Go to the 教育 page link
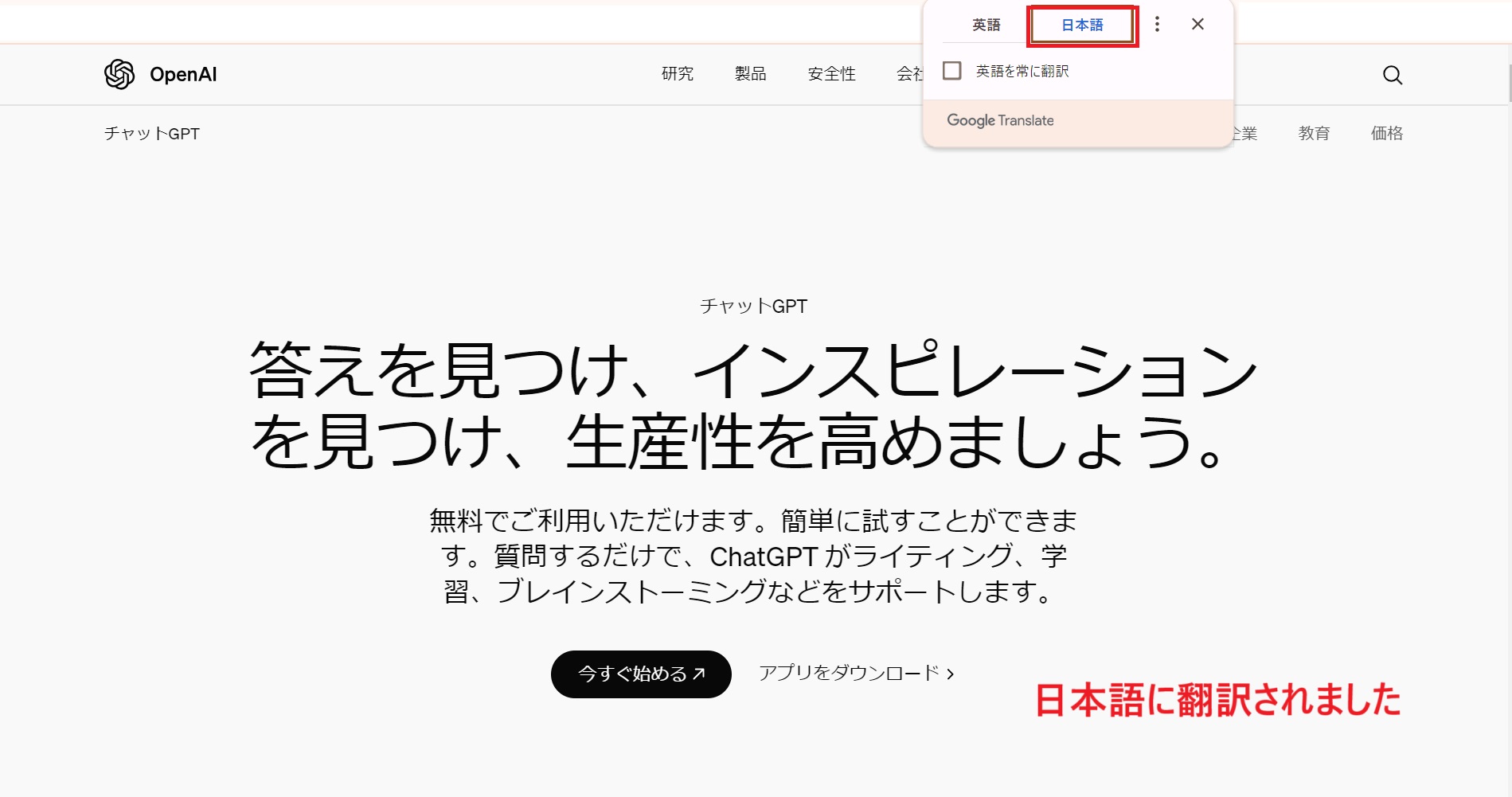 tap(1314, 134)
